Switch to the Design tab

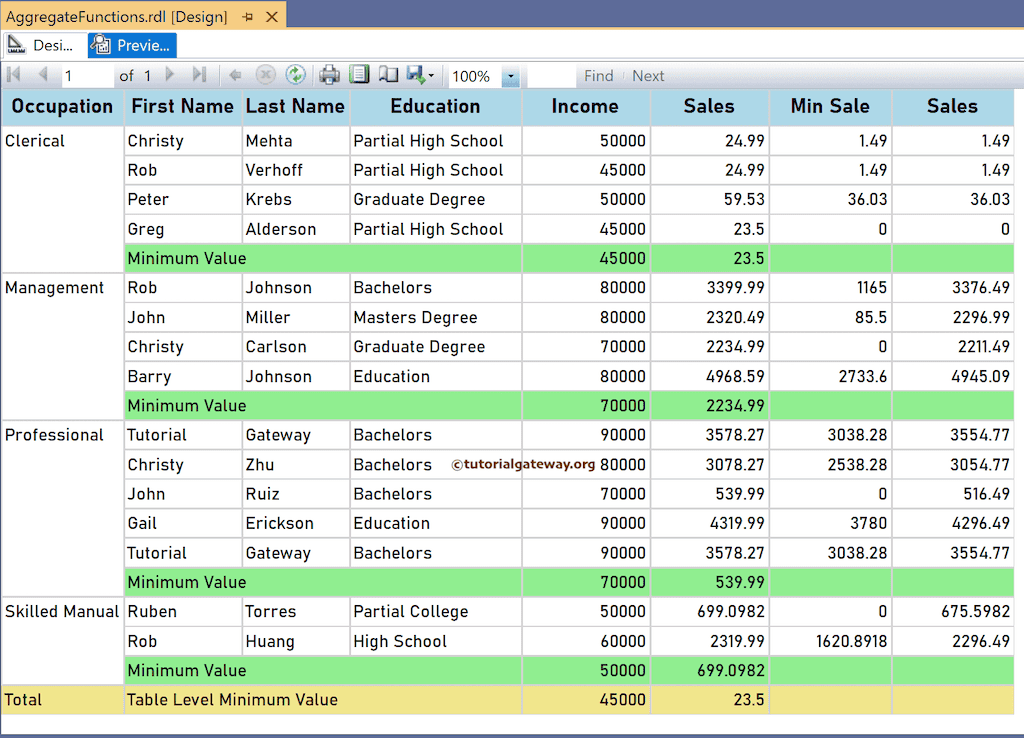pyautogui.click(x=44, y=45)
